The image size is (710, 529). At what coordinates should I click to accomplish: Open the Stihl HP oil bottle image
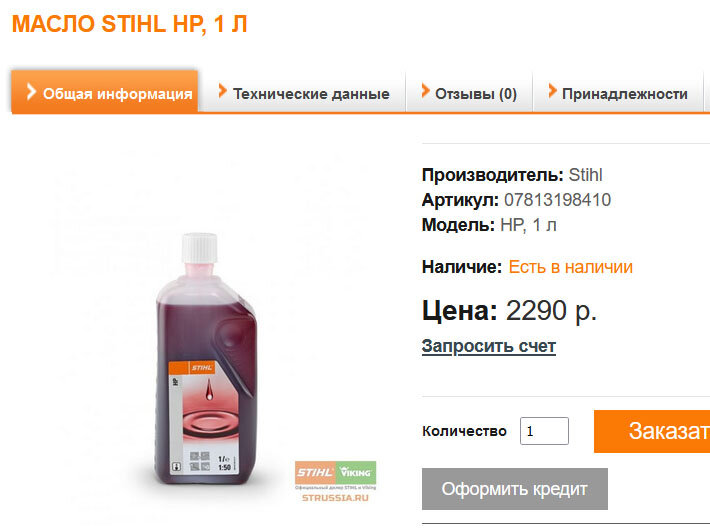click(206, 359)
